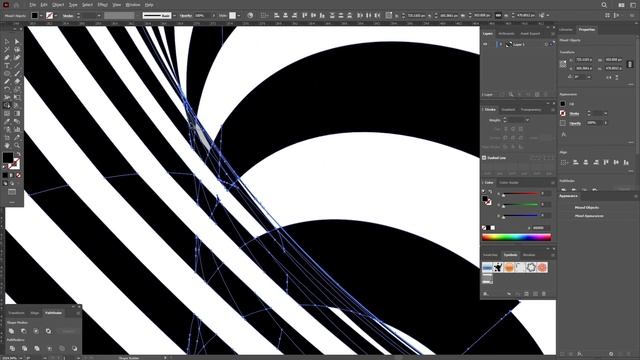Open the Effect menu
Screen dimensions: 640x360
coord(102,5)
